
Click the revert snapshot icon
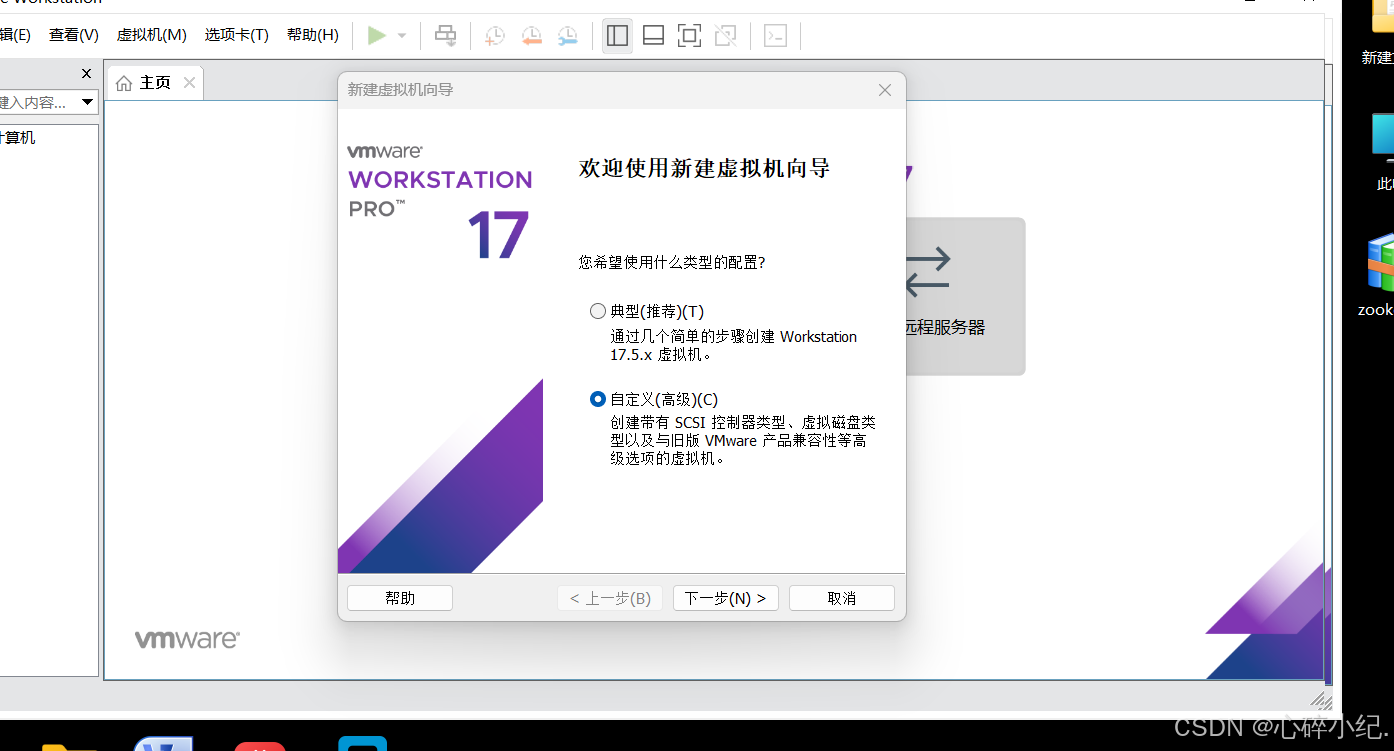tap(531, 35)
